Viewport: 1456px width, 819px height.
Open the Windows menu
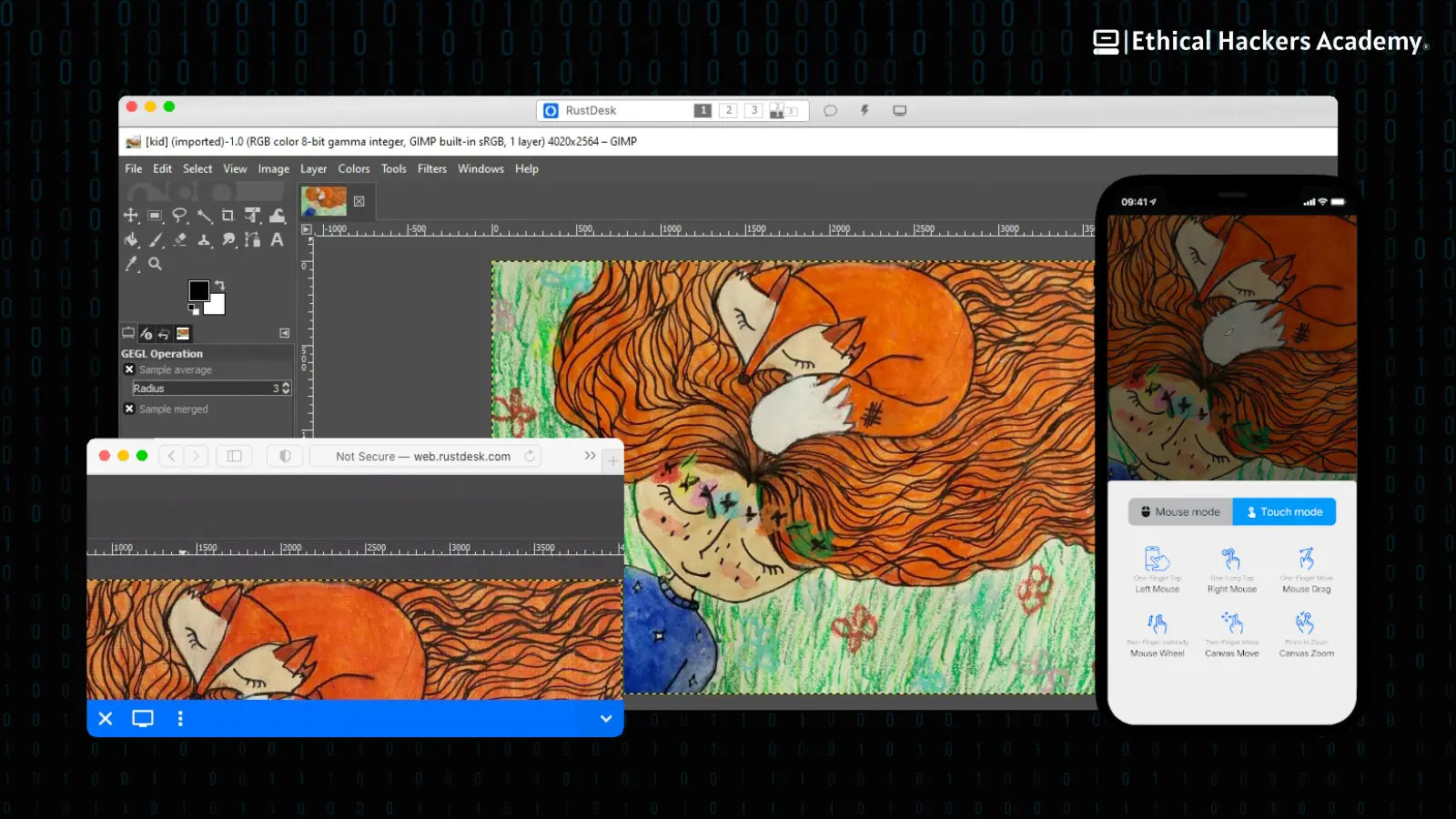coord(480,169)
